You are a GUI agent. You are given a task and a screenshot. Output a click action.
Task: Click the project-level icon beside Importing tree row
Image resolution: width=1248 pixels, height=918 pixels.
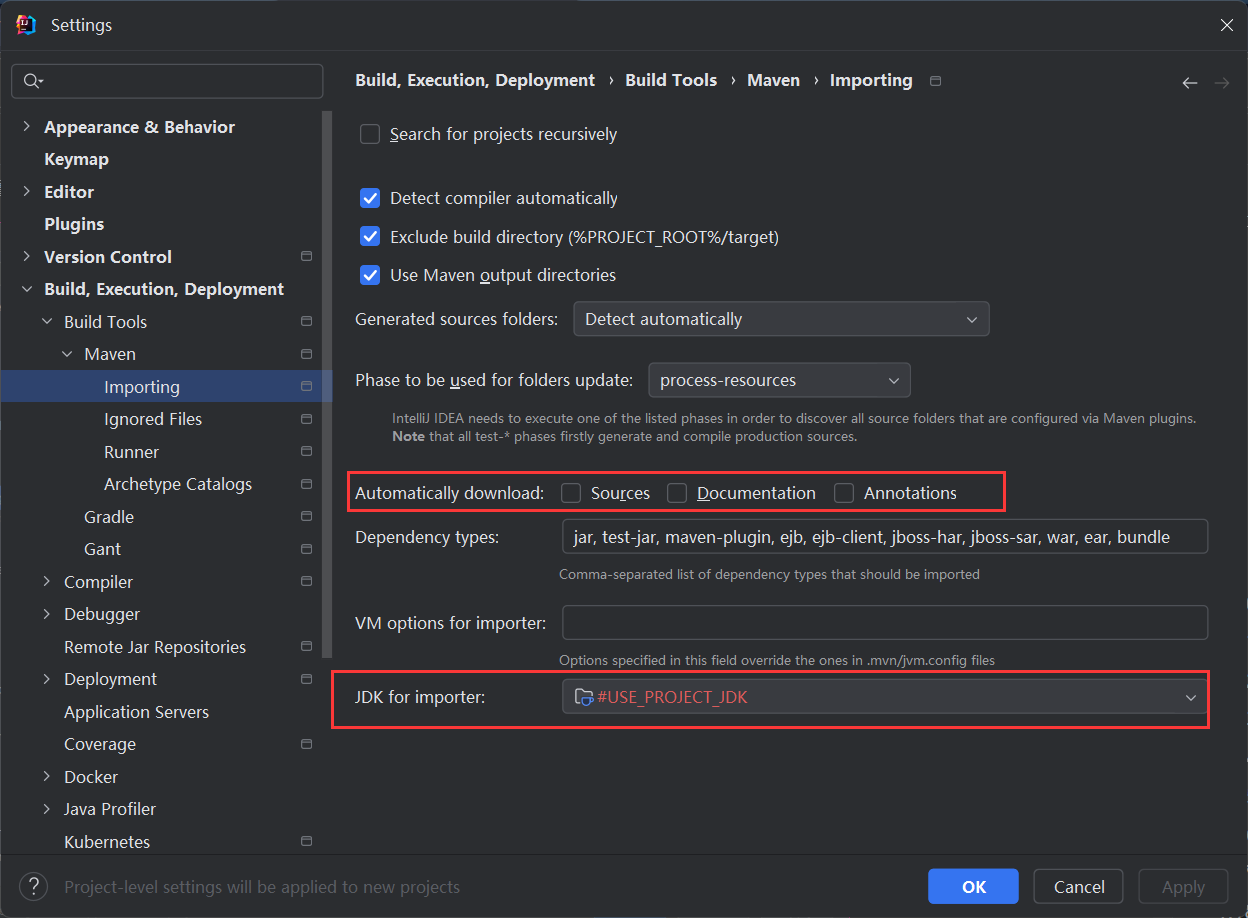(306, 387)
